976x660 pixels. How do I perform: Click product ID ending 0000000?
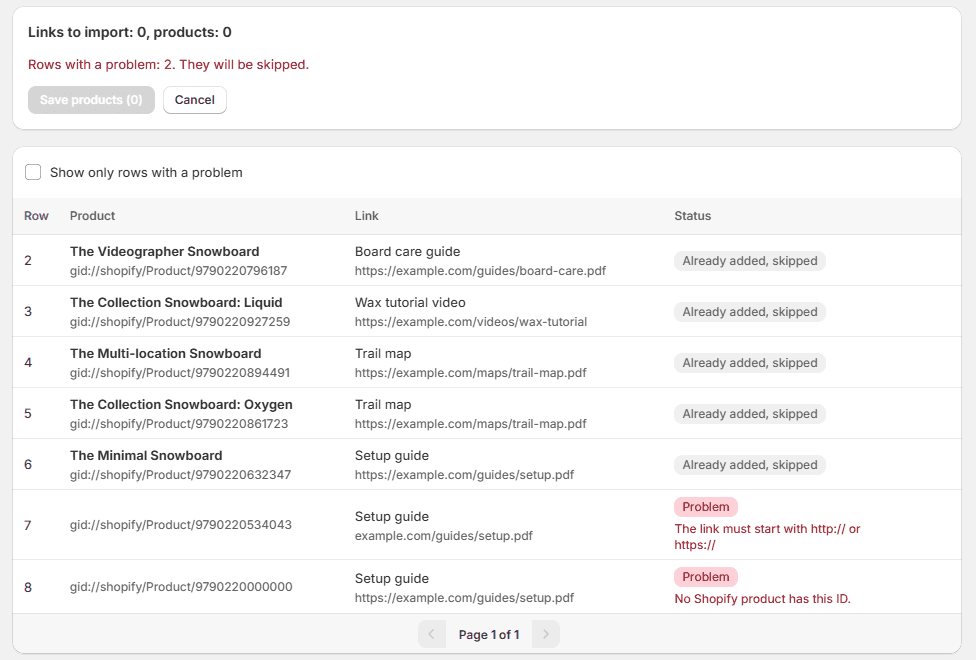coord(181,587)
